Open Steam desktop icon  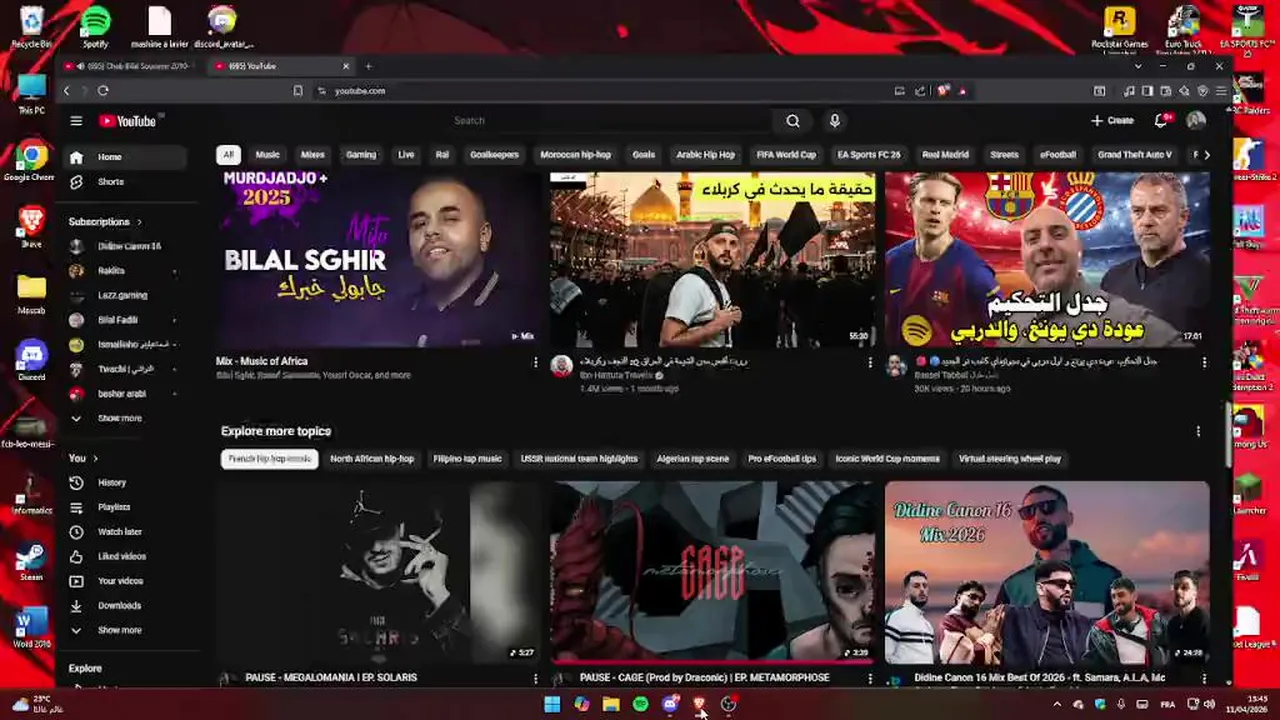tap(31, 562)
